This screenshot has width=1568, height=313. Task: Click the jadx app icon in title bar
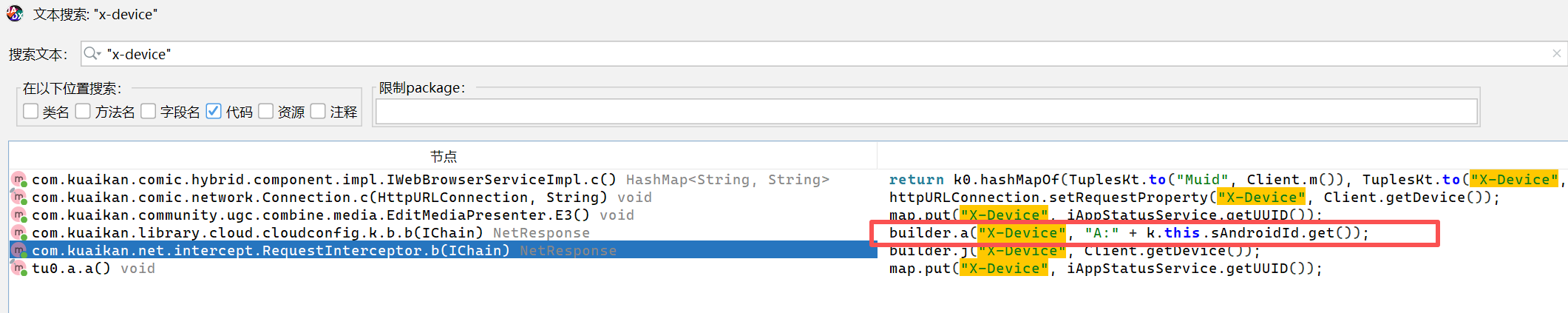(15, 13)
